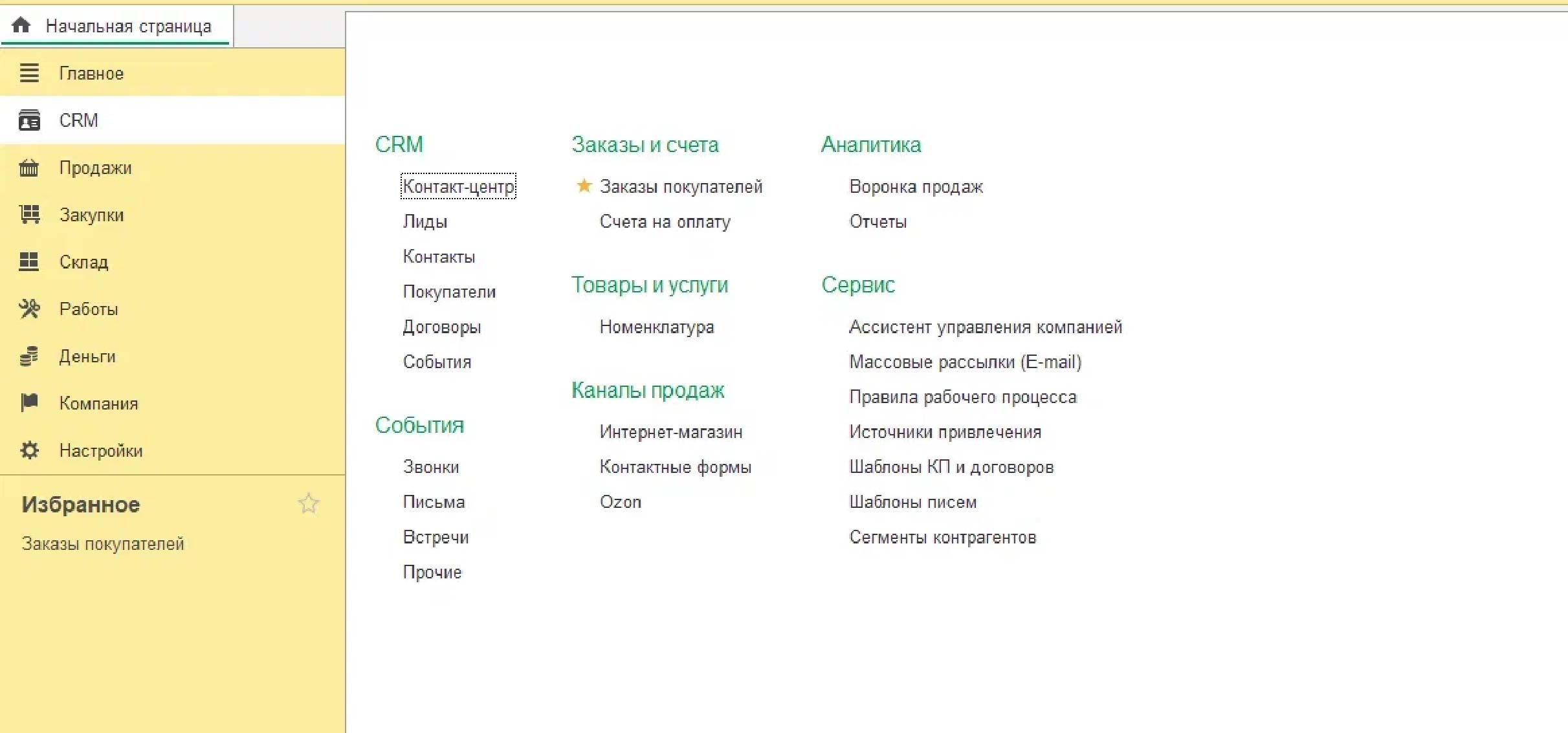Click the Аналитика group heading
The image size is (1568, 733).
[x=870, y=144]
